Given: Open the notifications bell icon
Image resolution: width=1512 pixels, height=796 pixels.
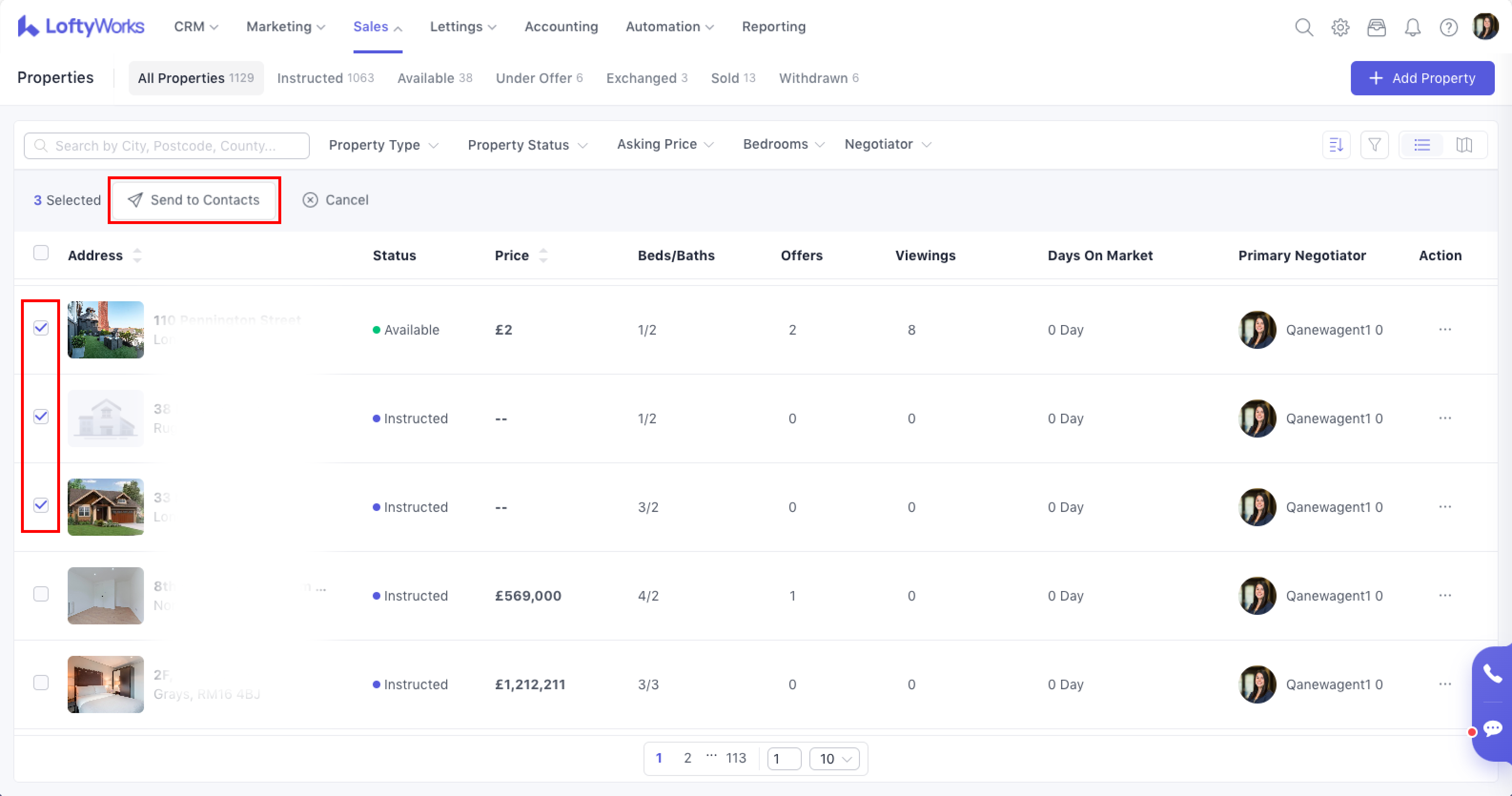Looking at the screenshot, I should tap(1412, 27).
